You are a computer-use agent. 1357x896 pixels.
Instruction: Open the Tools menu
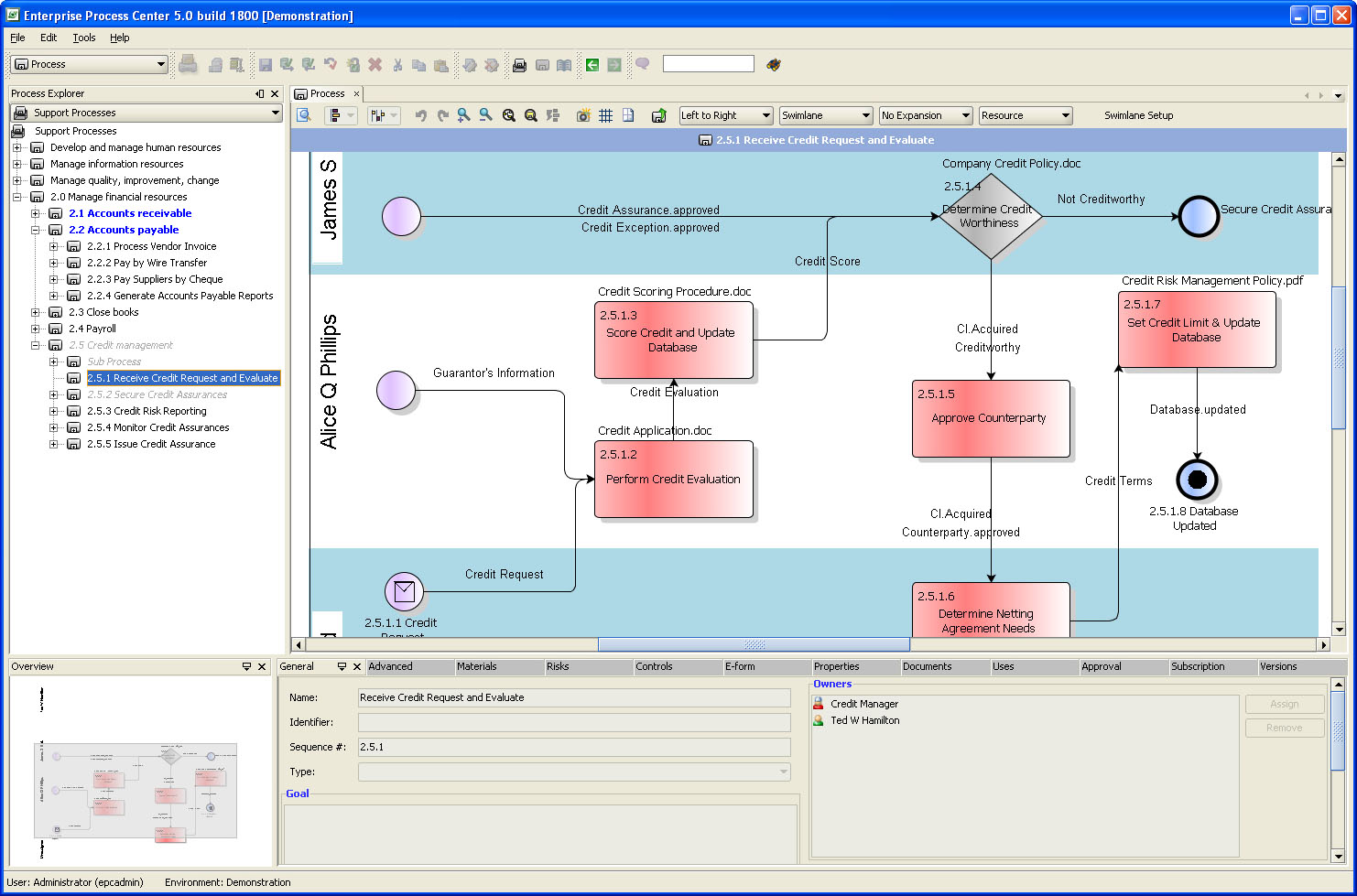pyautogui.click(x=83, y=38)
